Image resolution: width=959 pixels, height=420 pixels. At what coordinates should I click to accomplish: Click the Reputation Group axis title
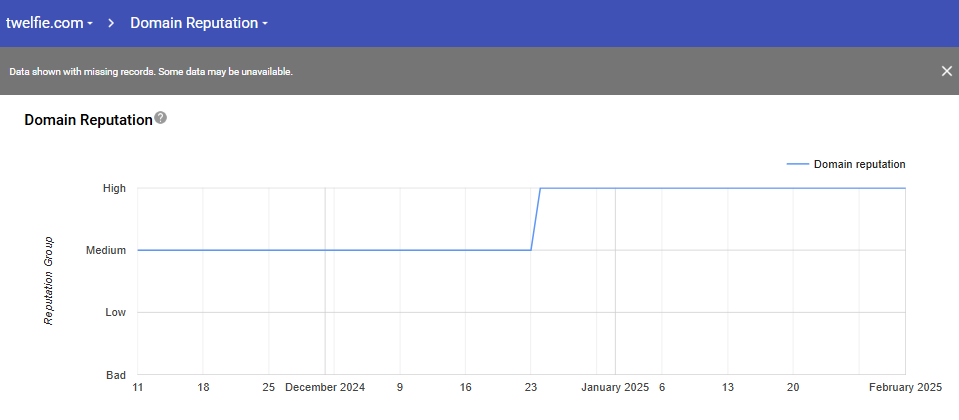[48, 281]
